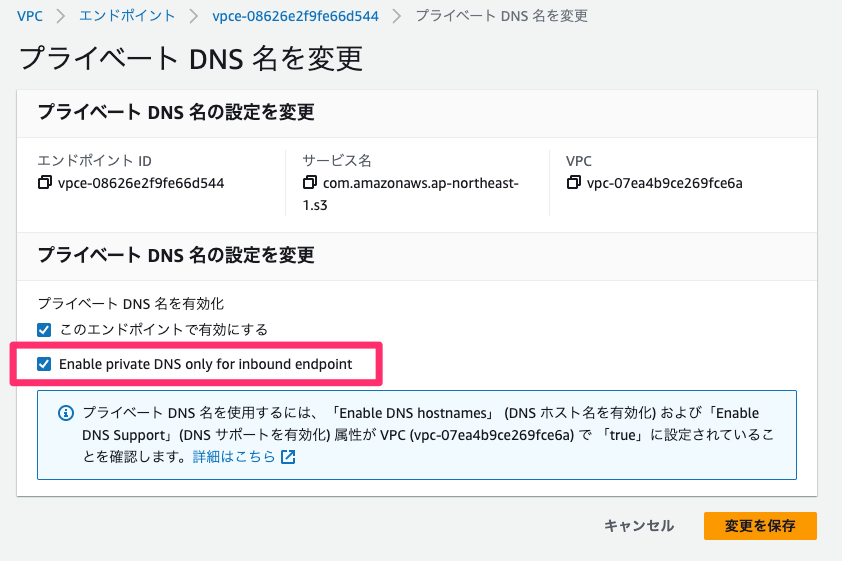Image resolution: width=842 pixels, height=561 pixels.
Task: Select the endpoint ID text vpce-08626e2f9fe66d544
Action: 141,183
